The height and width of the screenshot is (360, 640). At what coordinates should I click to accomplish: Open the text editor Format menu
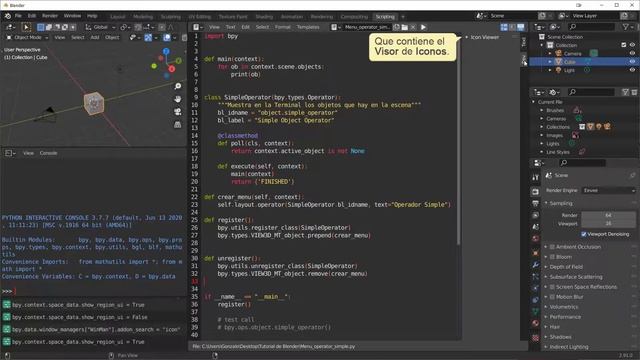(x=282, y=27)
